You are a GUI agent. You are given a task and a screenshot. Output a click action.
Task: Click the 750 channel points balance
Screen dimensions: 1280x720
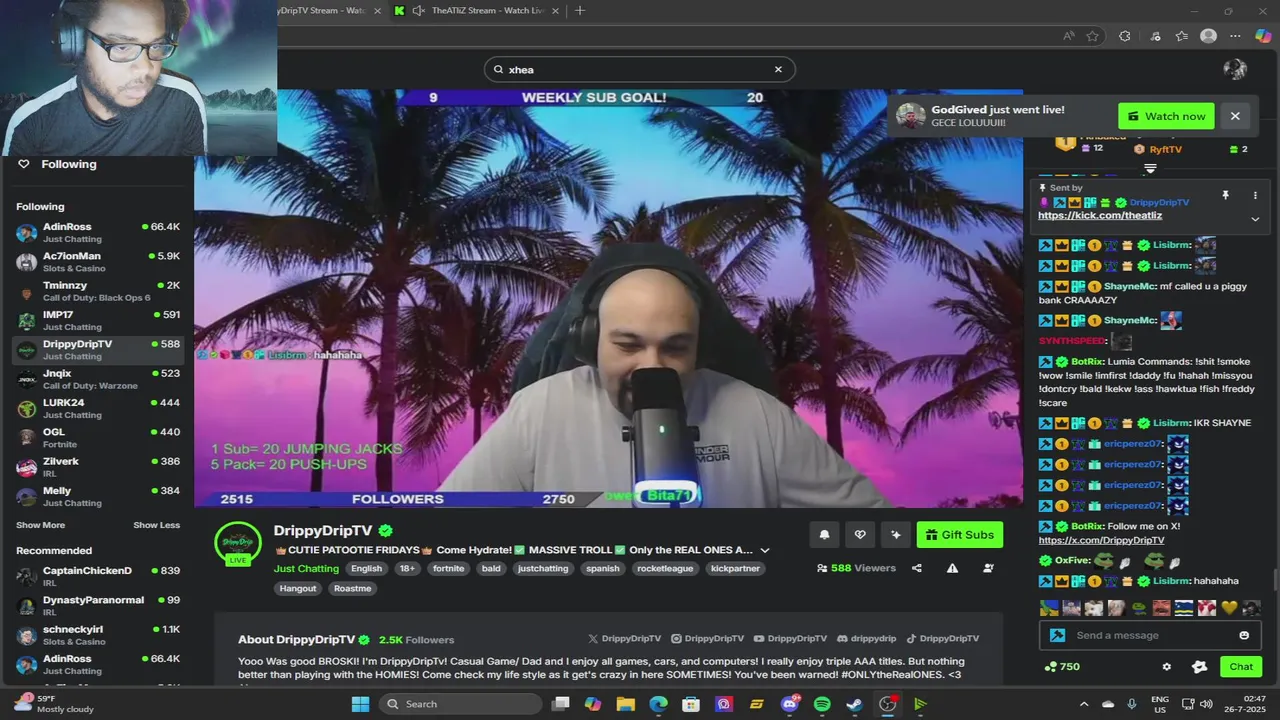pos(1062,667)
